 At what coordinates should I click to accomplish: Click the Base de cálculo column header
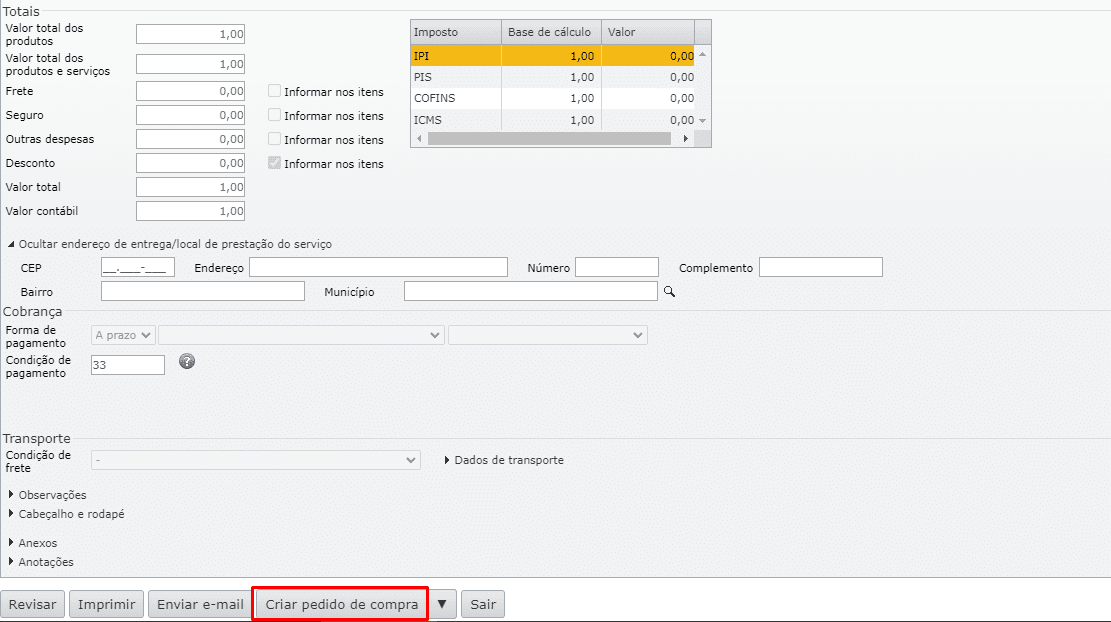pos(551,32)
